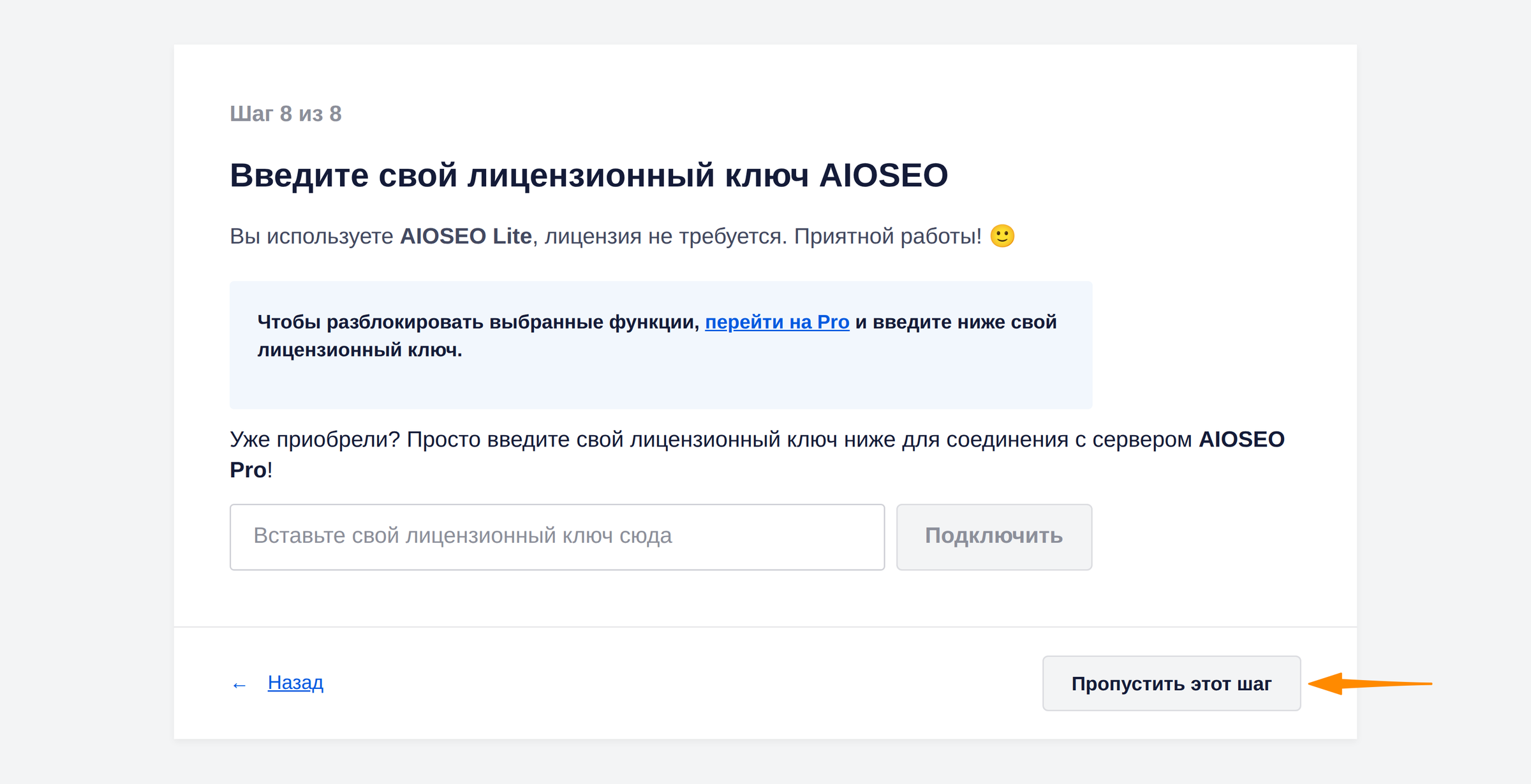Screen dimensions: 1531x784
Task: Focus the license key input field
Action: pos(557,536)
